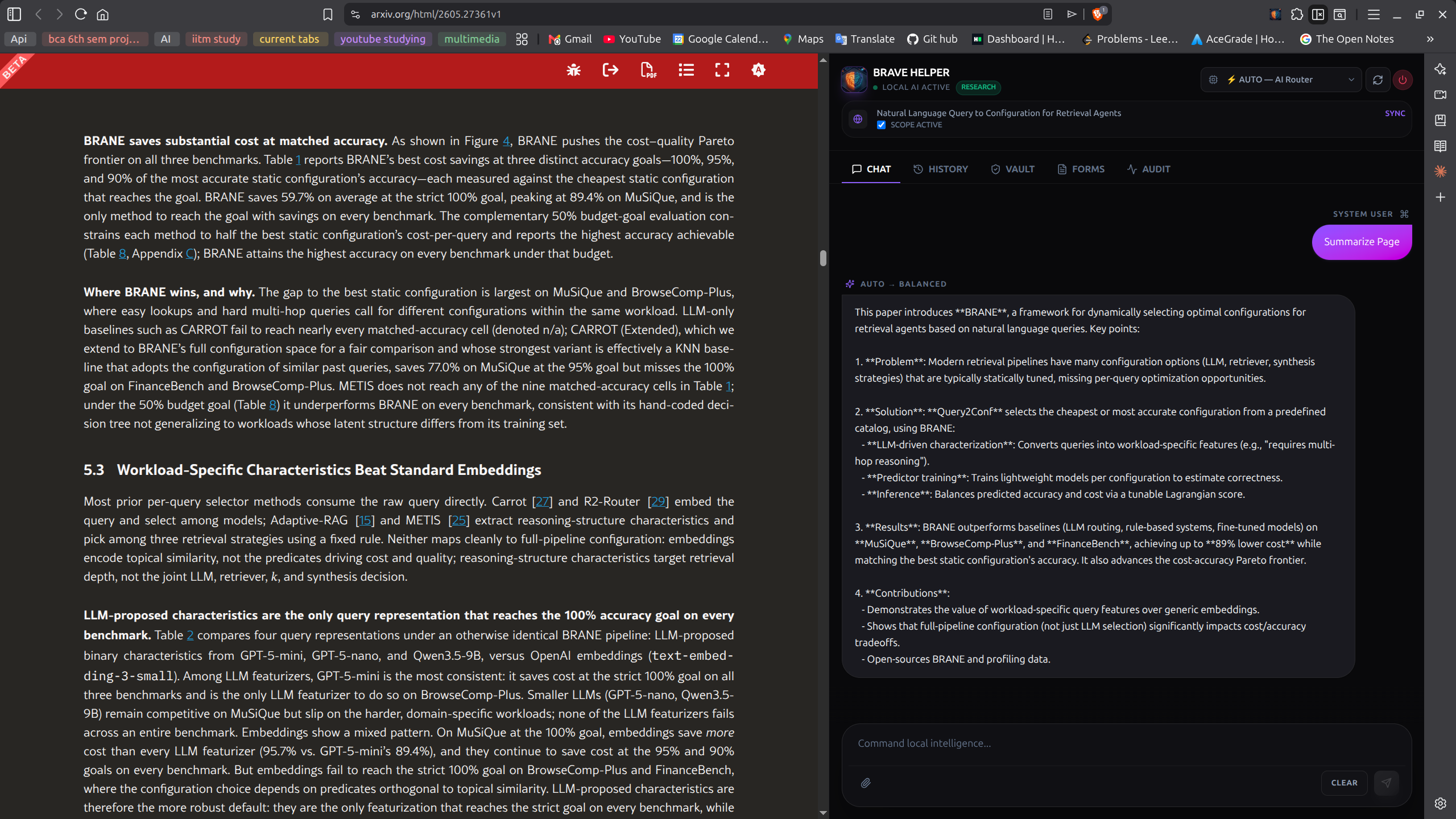Open citation link 29 for R2-Router
The height and width of the screenshot is (819, 1456).
pos(658,502)
